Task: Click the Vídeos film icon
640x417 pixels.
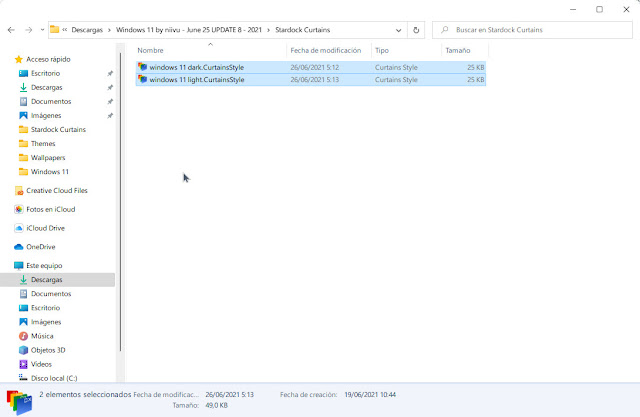Action: coord(23,364)
